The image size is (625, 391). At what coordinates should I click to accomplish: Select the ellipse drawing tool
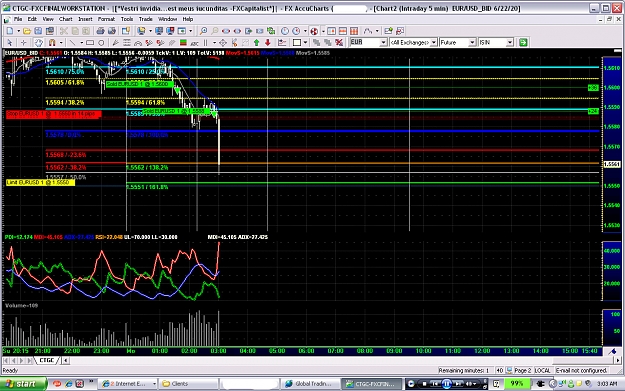click(101, 42)
